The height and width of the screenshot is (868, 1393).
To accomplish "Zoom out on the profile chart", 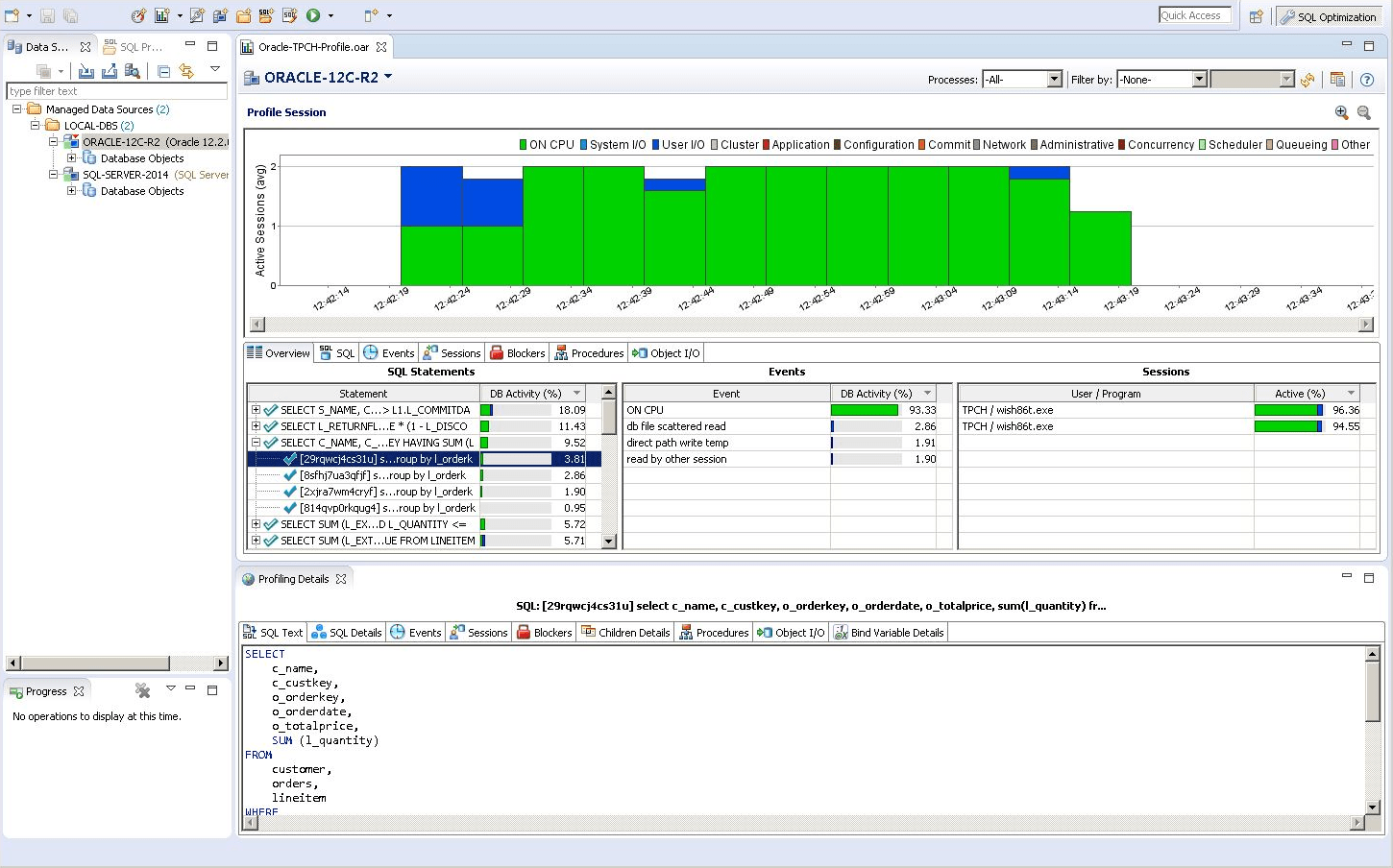I will (x=1364, y=112).
